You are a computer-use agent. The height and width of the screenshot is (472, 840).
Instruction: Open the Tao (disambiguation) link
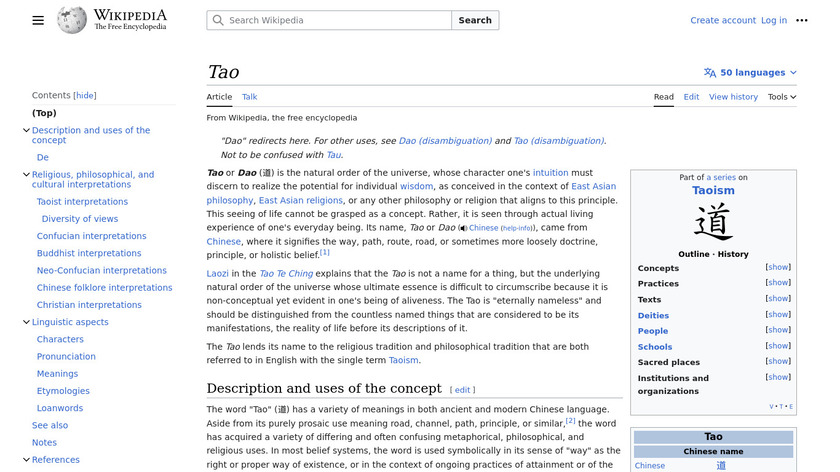tap(559, 141)
